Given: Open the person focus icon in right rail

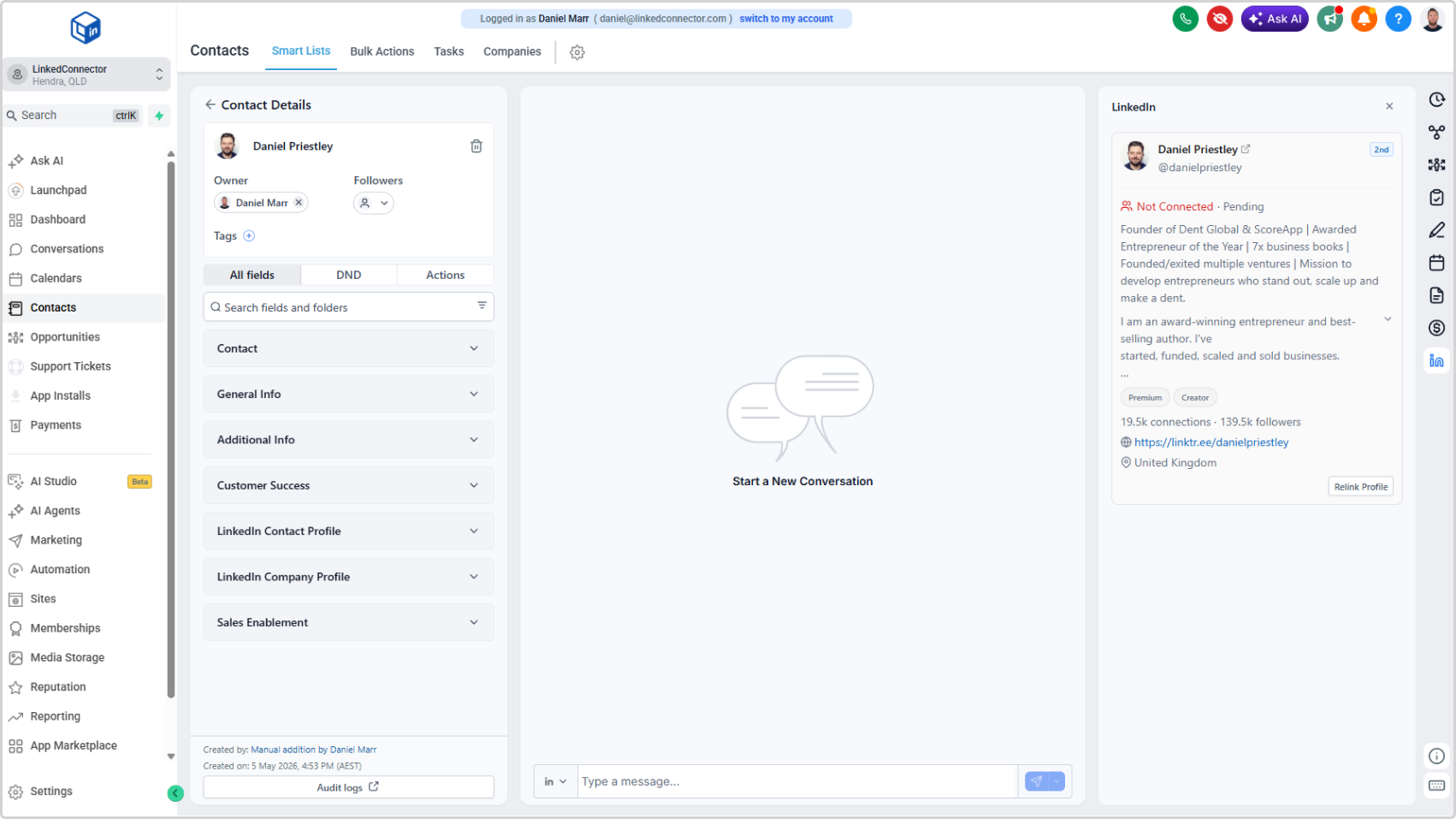Looking at the screenshot, I should point(1436,165).
